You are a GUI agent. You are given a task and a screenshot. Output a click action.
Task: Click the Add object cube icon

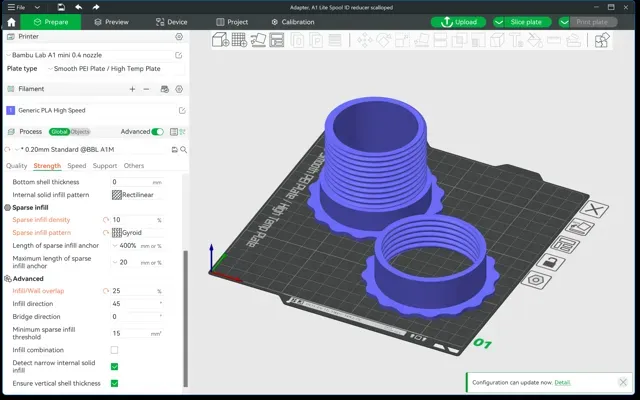(220, 40)
